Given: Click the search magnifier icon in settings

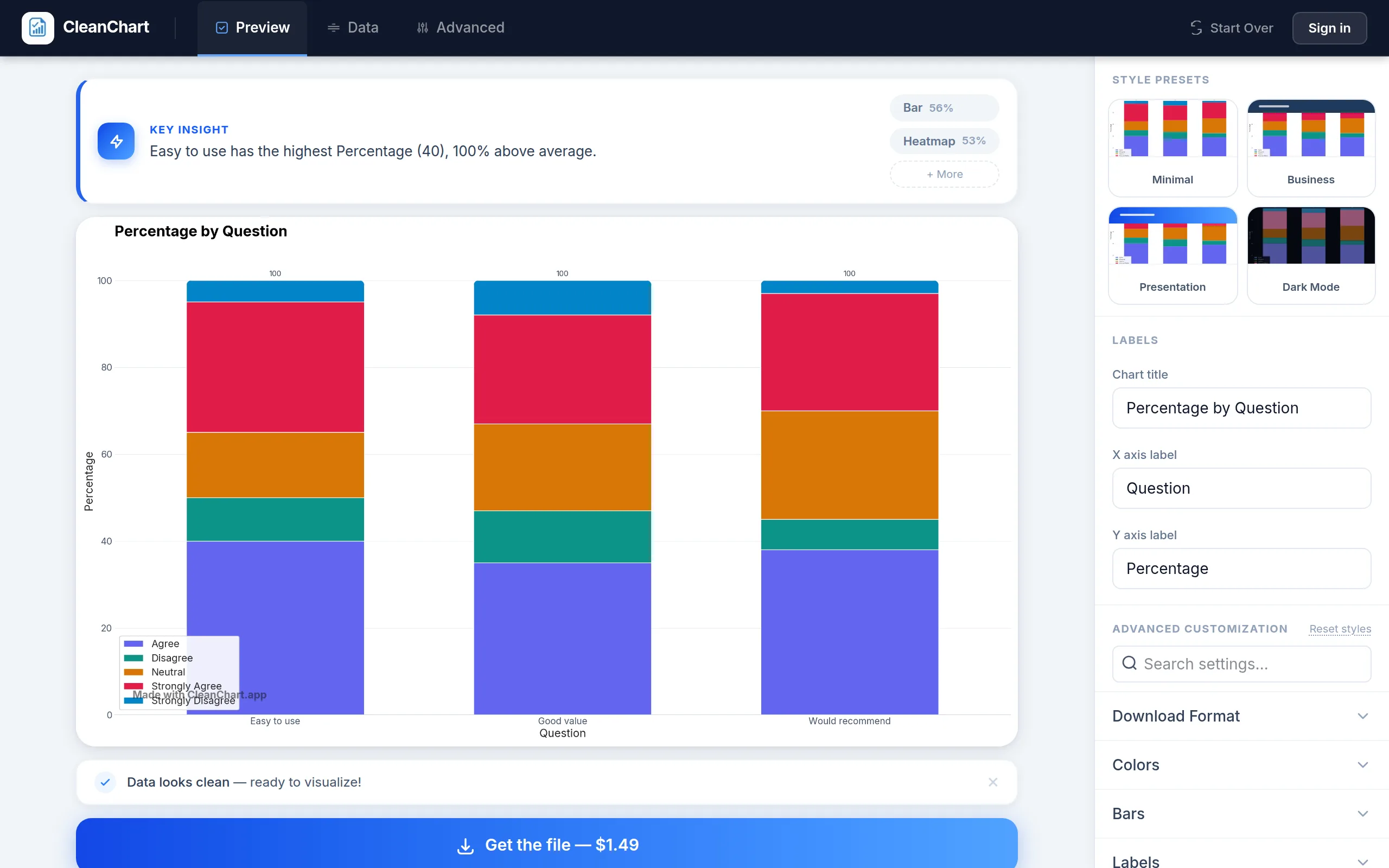Looking at the screenshot, I should point(1129,663).
